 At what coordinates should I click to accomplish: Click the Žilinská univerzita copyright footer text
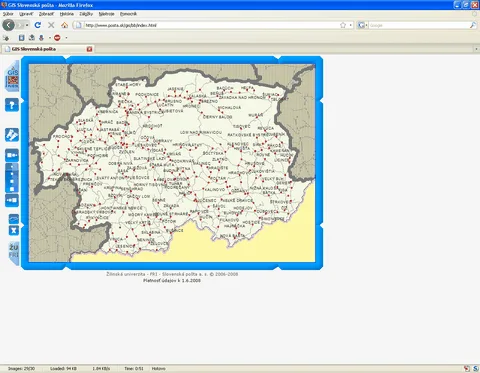pyautogui.click(x=172, y=274)
